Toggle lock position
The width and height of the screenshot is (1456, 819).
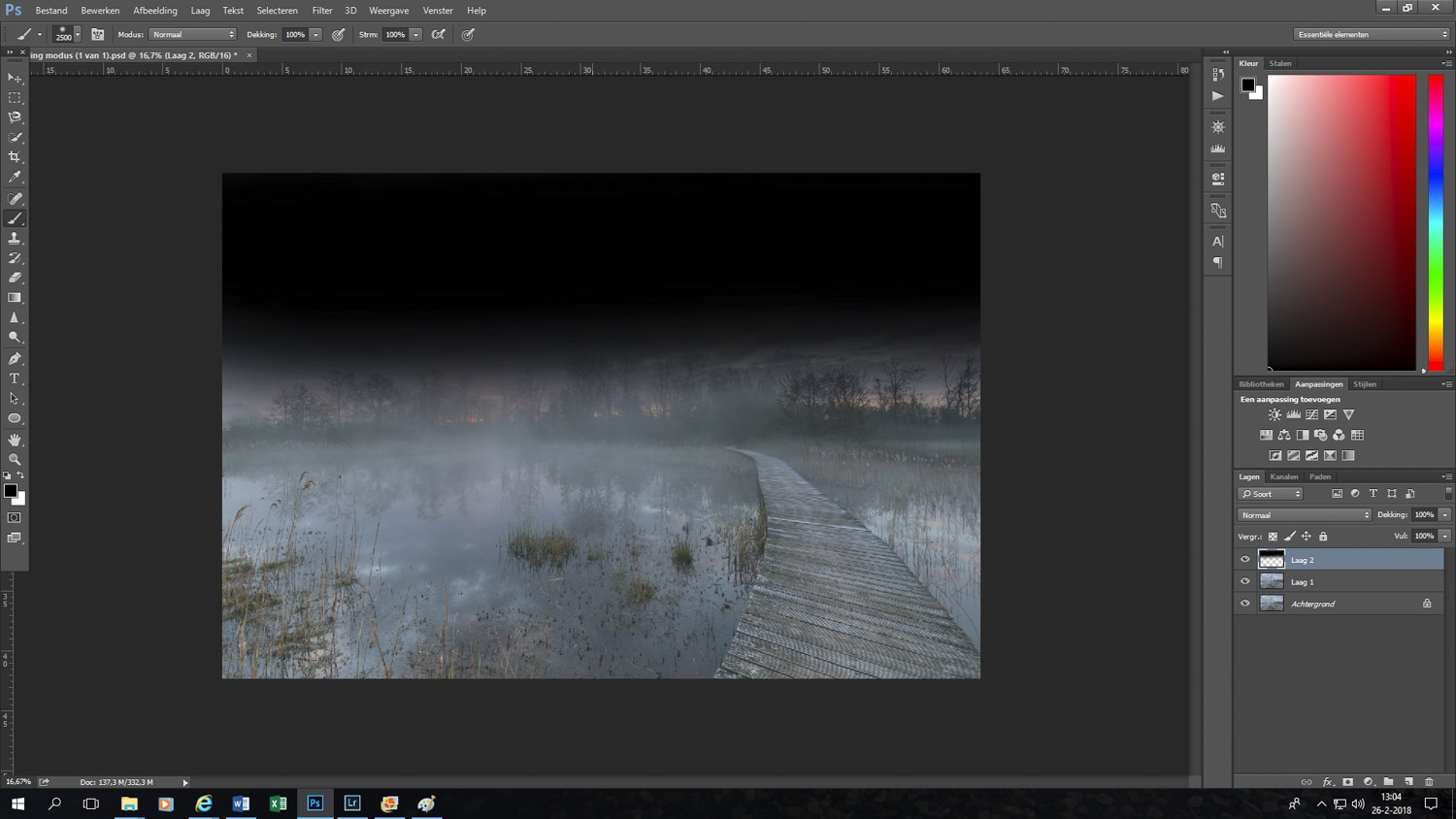pos(1307,537)
